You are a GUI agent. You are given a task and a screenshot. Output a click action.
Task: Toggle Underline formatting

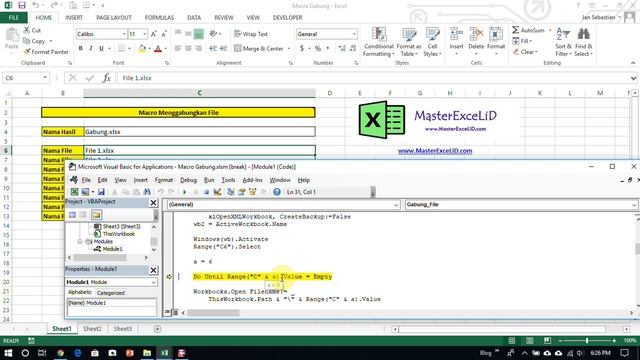tap(101, 49)
